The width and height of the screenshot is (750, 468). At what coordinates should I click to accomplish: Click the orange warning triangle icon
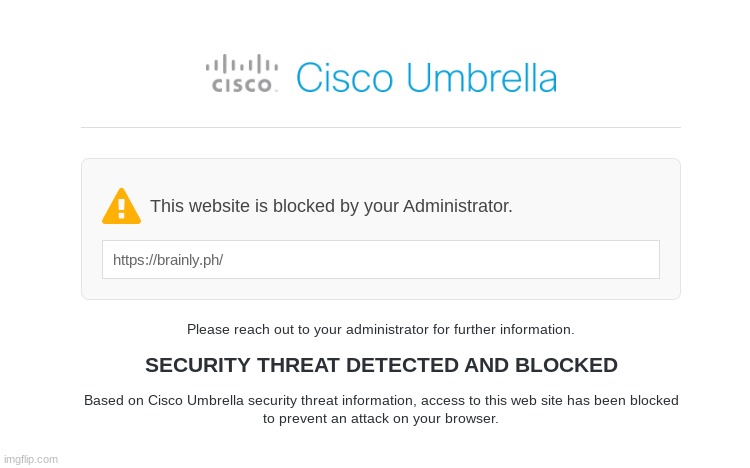121,206
